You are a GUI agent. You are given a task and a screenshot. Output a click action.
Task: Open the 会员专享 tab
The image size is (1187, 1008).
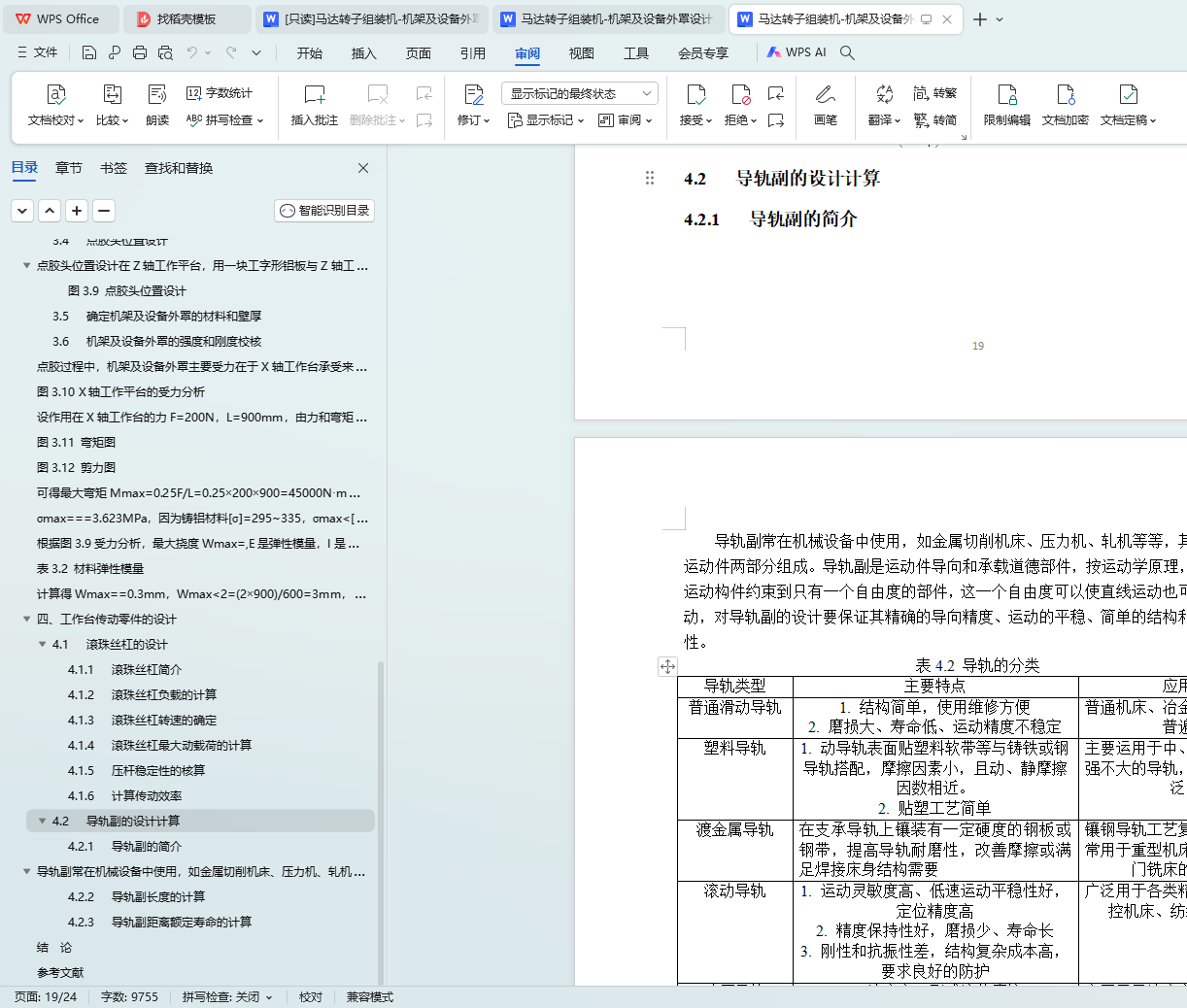[703, 53]
